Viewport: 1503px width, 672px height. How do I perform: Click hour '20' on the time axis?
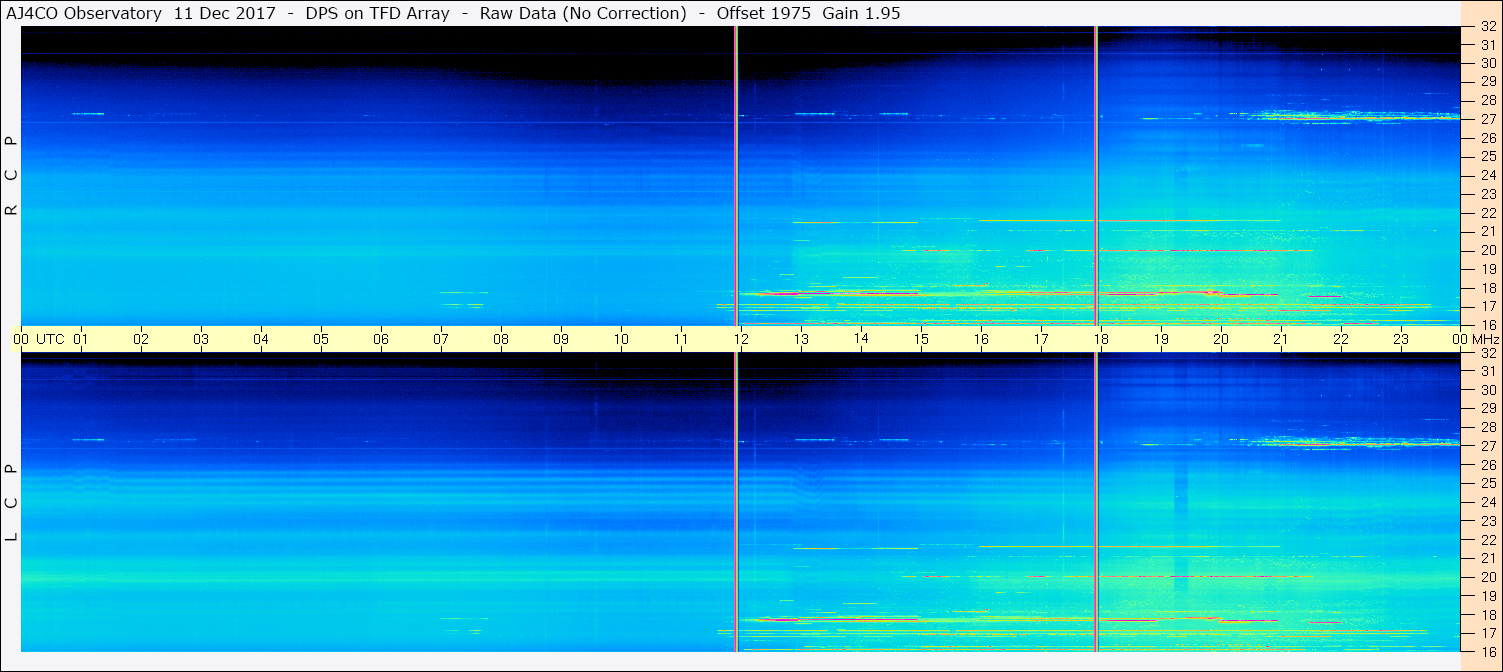[1221, 339]
